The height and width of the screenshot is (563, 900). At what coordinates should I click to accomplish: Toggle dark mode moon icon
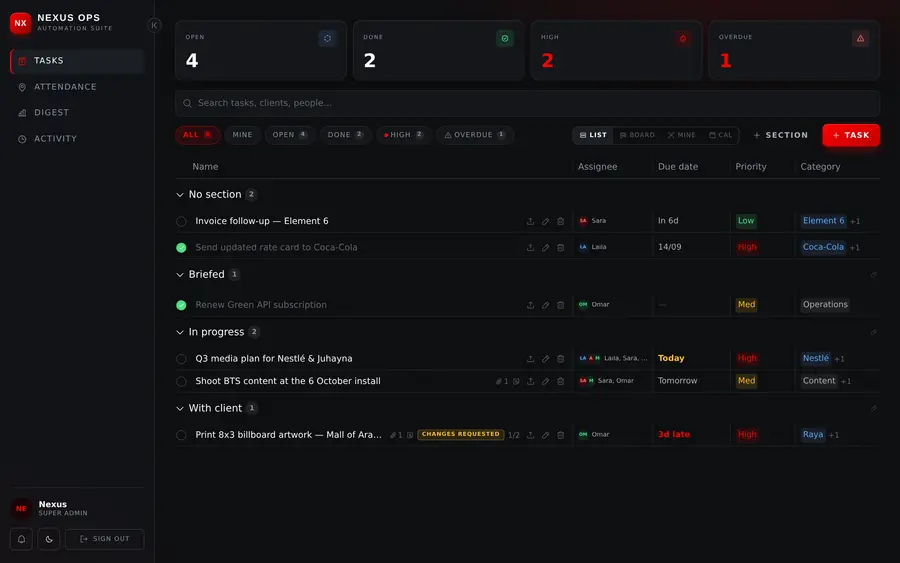(49, 539)
